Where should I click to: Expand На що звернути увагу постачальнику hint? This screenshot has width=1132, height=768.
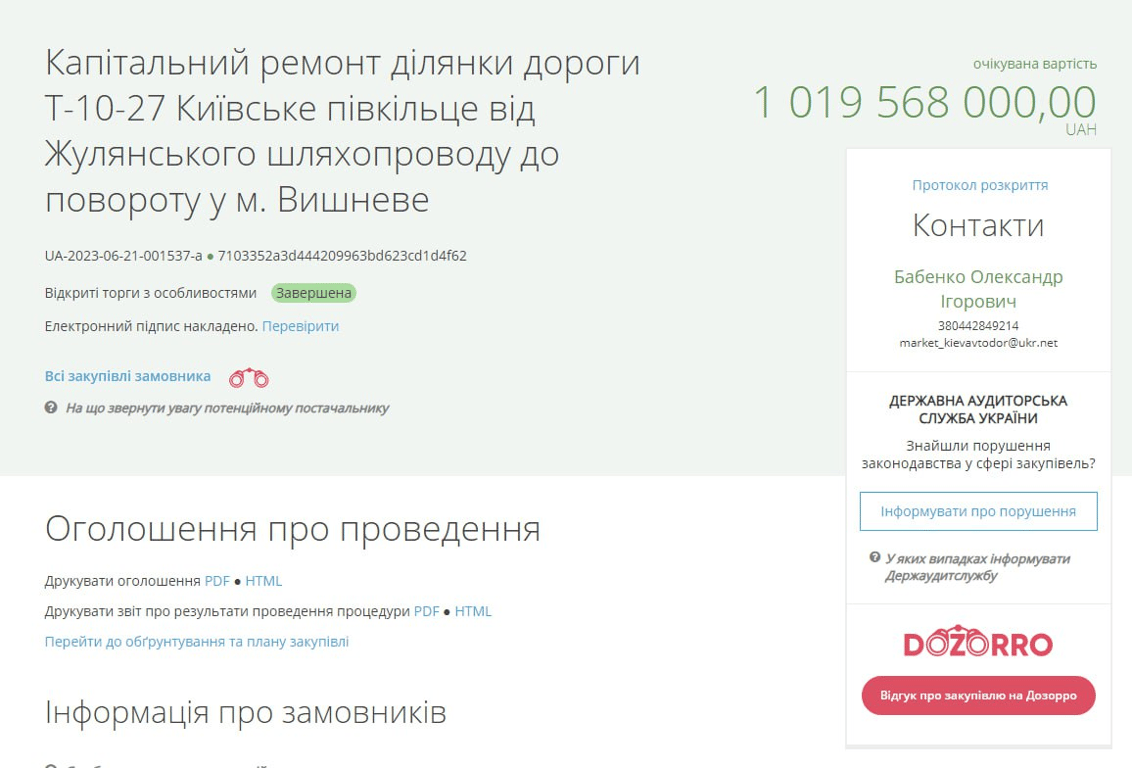point(227,408)
